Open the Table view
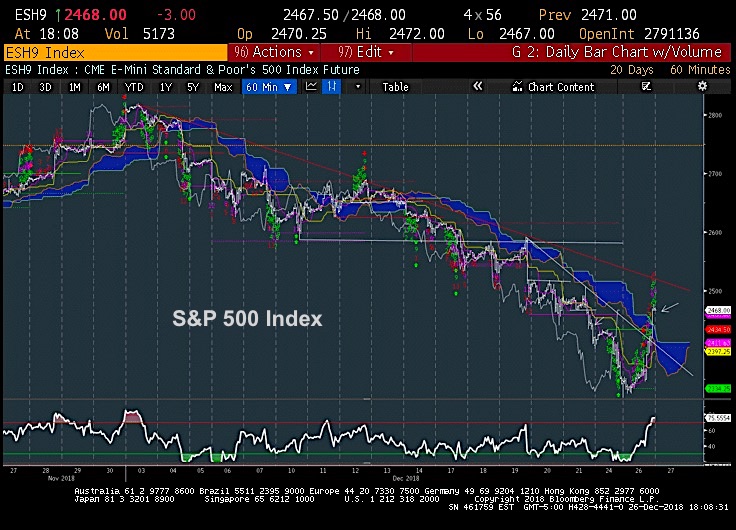 pyautogui.click(x=395, y=87)
